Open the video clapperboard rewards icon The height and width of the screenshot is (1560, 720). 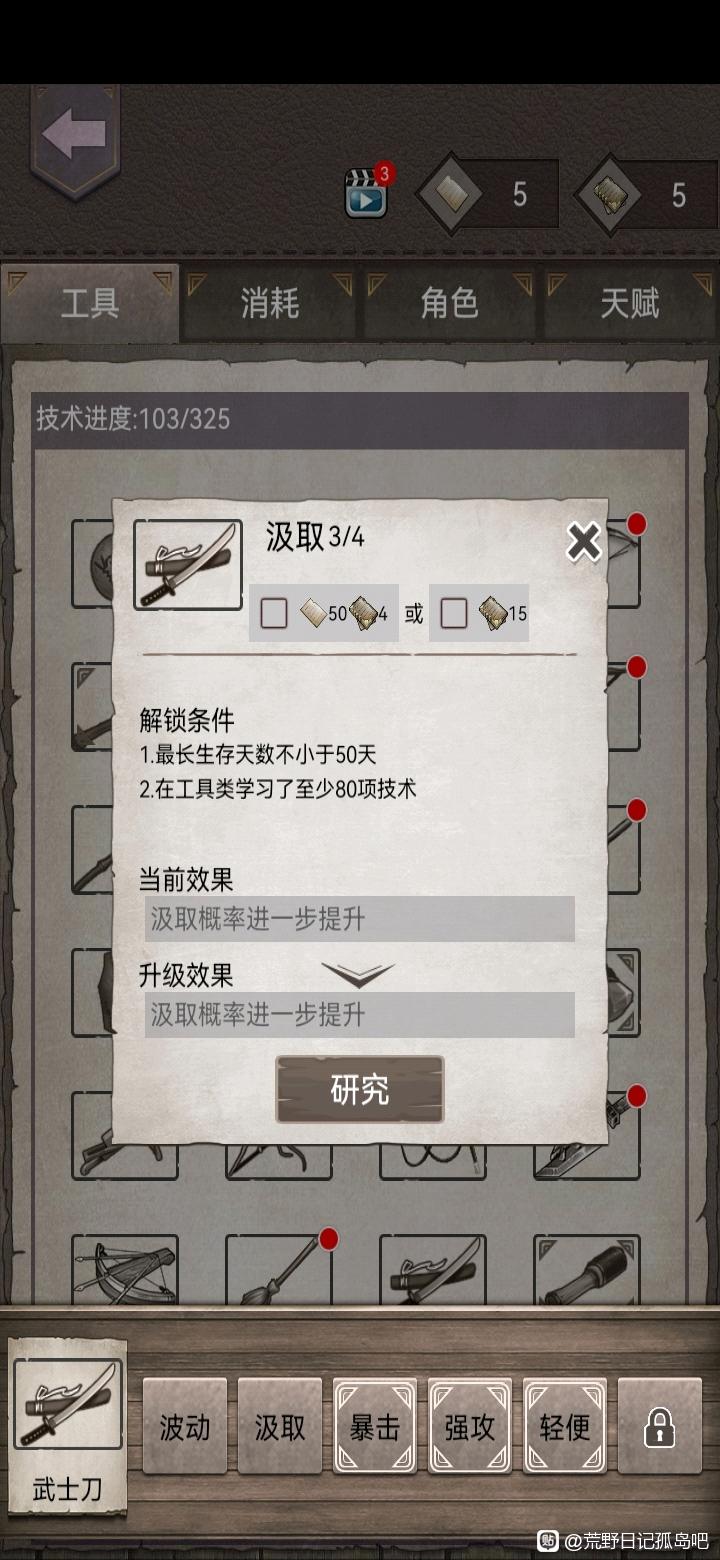pos(366,193)
